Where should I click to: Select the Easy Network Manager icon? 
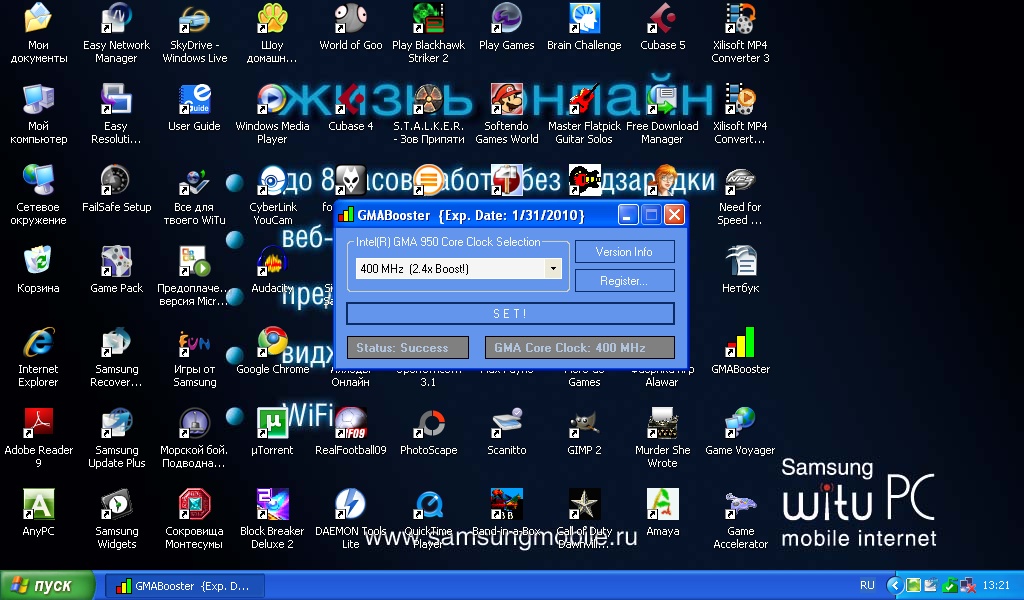pyautogui.click(x=116, y=18)
